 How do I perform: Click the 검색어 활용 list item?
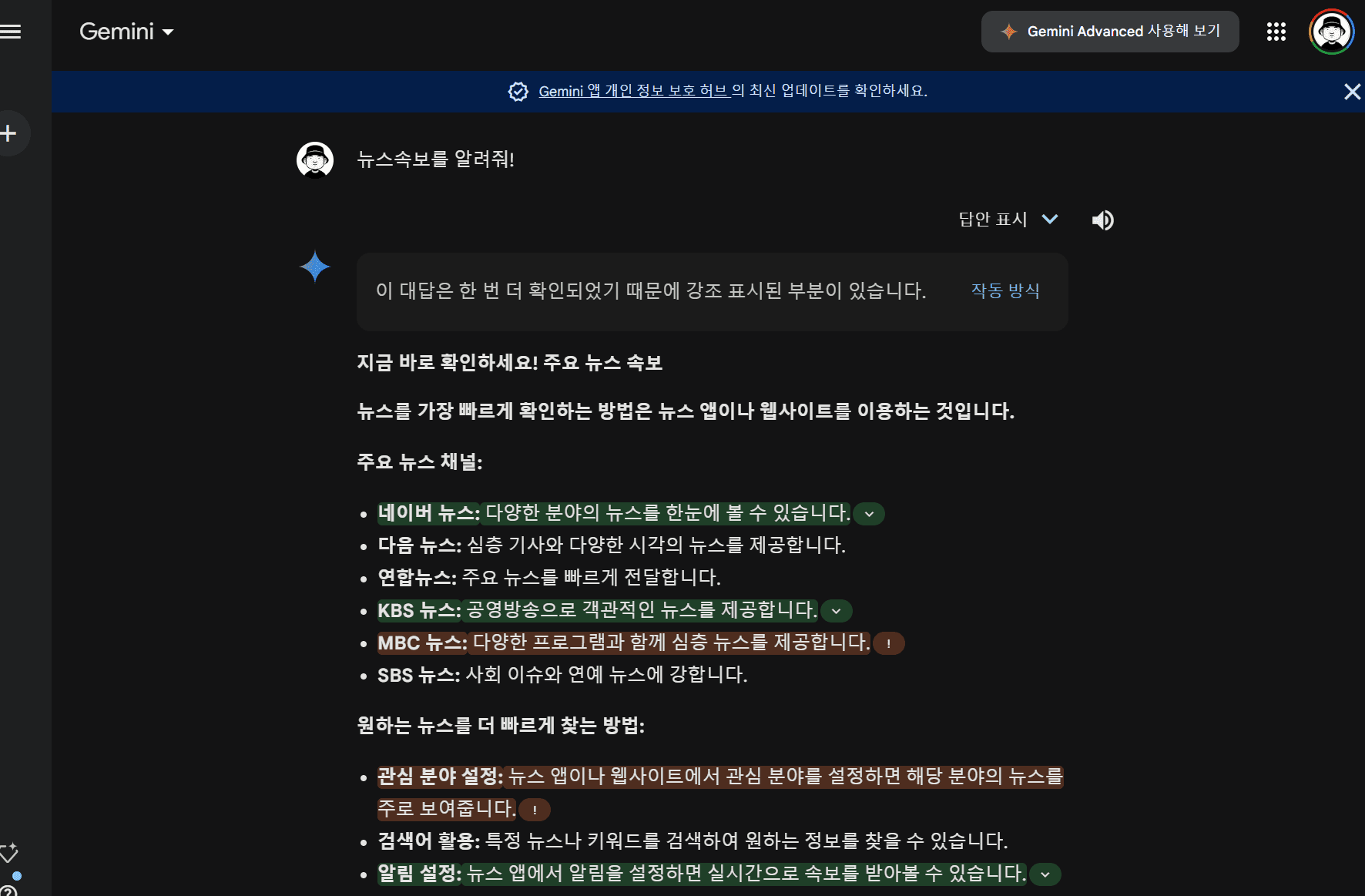[693, 841]
